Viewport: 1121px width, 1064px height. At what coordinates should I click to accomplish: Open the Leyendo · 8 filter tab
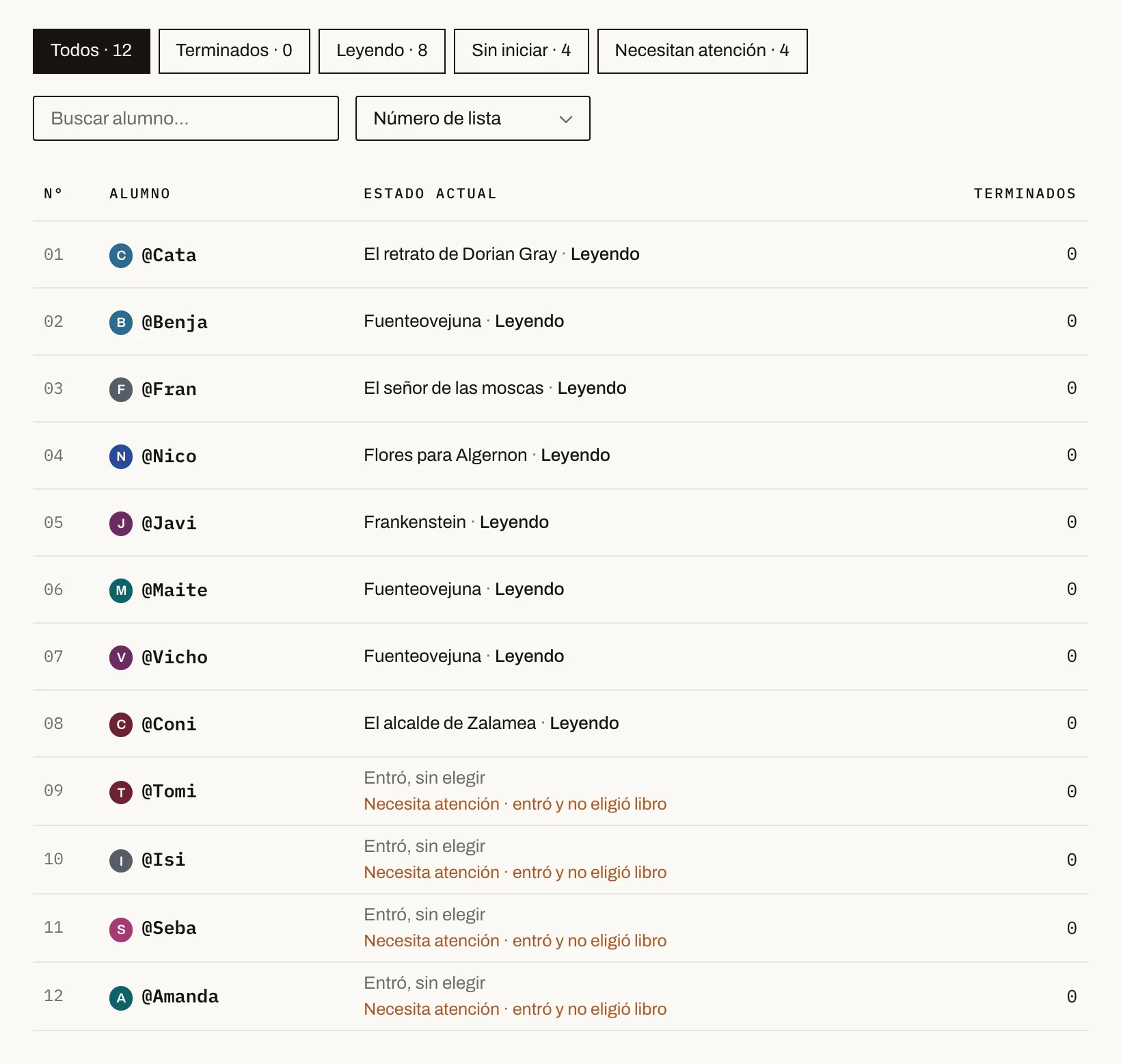[x=382, y=51]
